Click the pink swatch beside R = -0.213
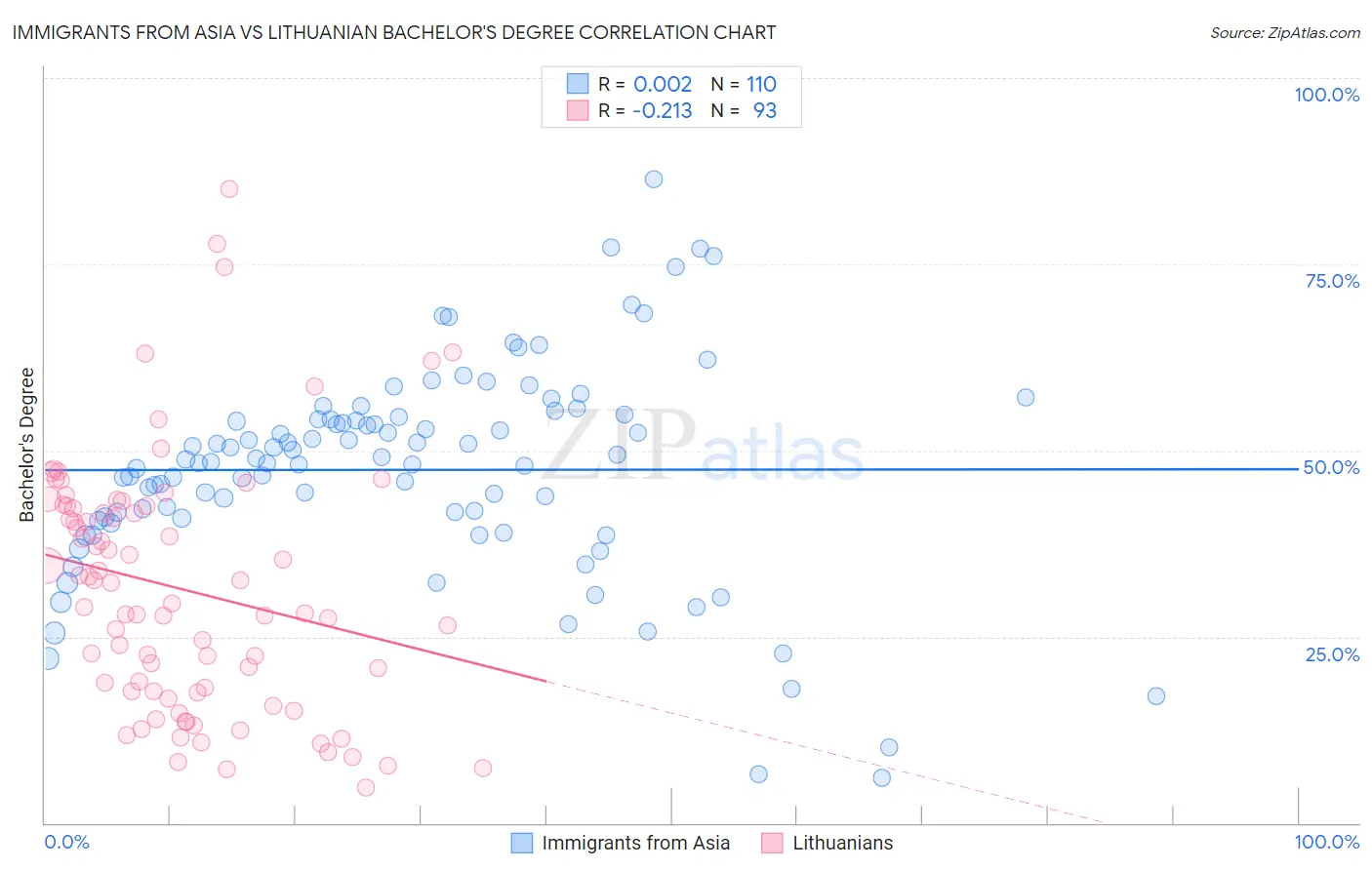The image size is (1372, 870). (578, 110)
